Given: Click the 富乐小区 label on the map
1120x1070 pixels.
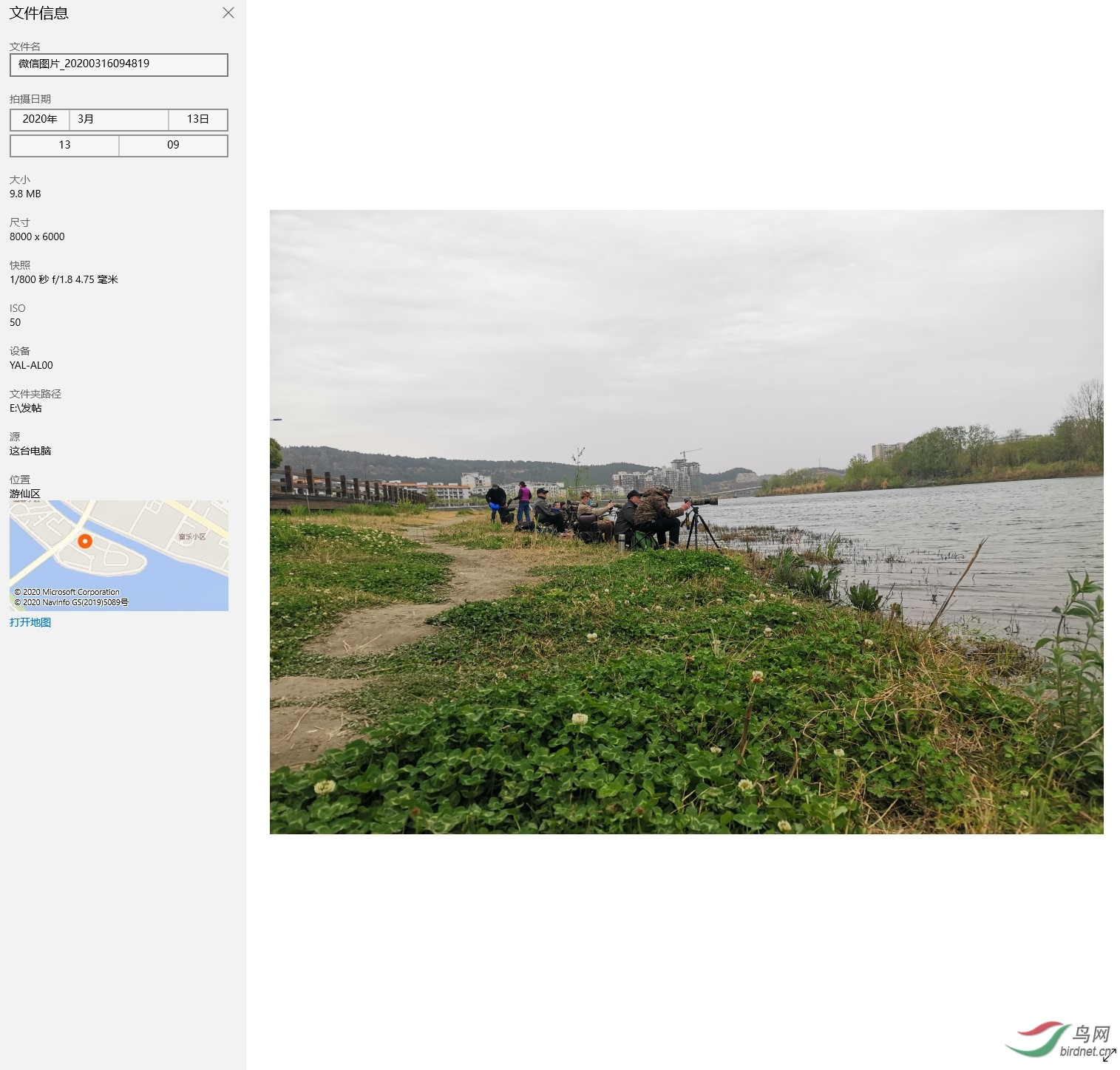Looking at the screenshot, I should coord(192,536).
